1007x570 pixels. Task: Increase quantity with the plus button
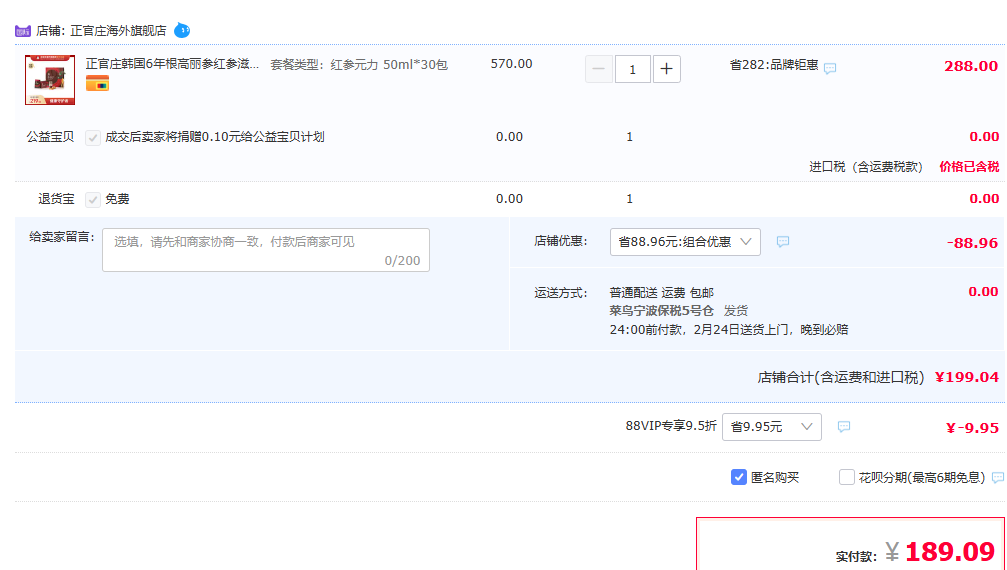tap(667, 69)
